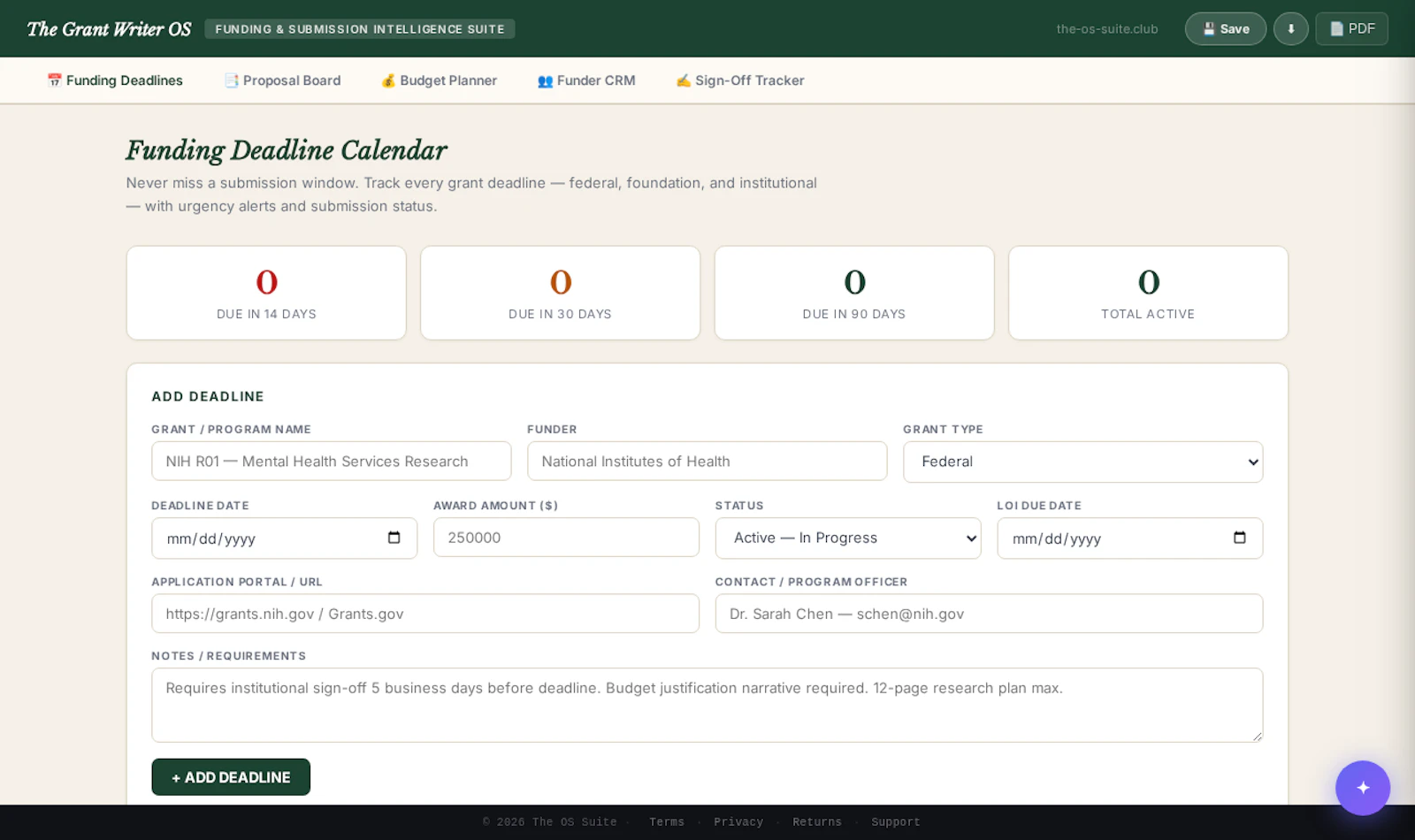
Task: Expand the Status dropdown showing Active — In Progress
Action: click(848, 538)
